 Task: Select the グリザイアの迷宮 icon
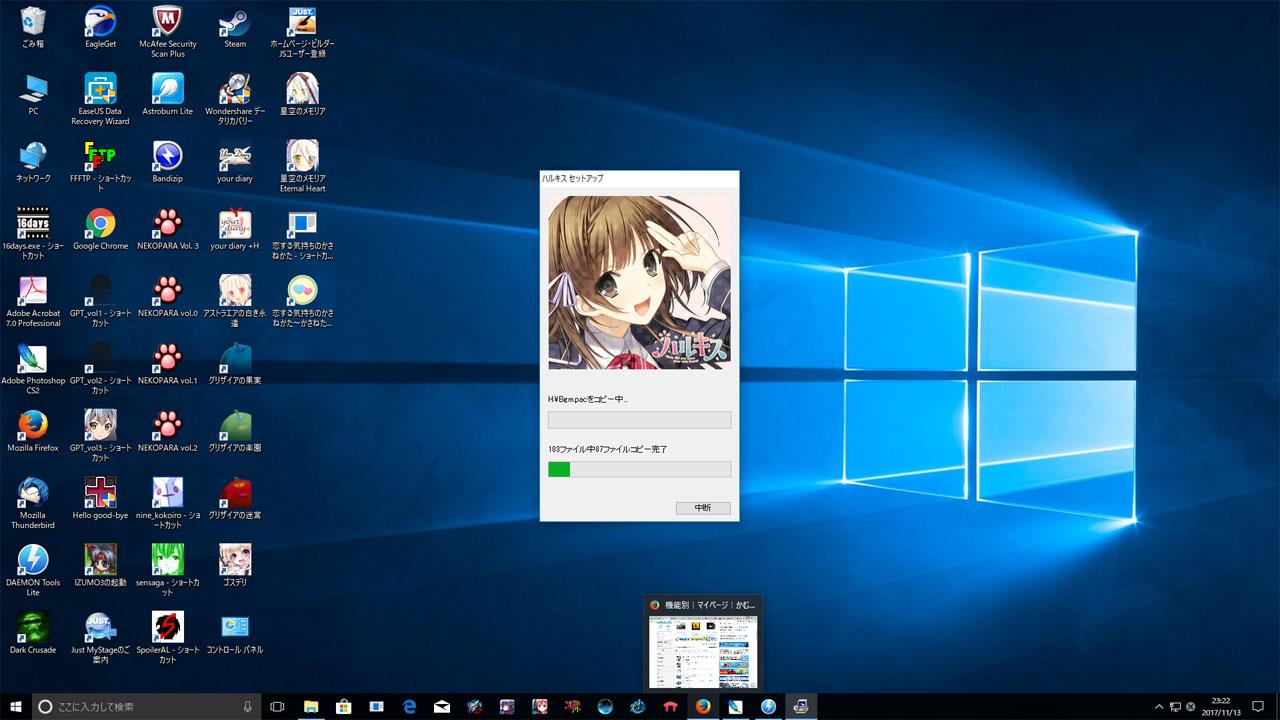(x=235, y=497)
